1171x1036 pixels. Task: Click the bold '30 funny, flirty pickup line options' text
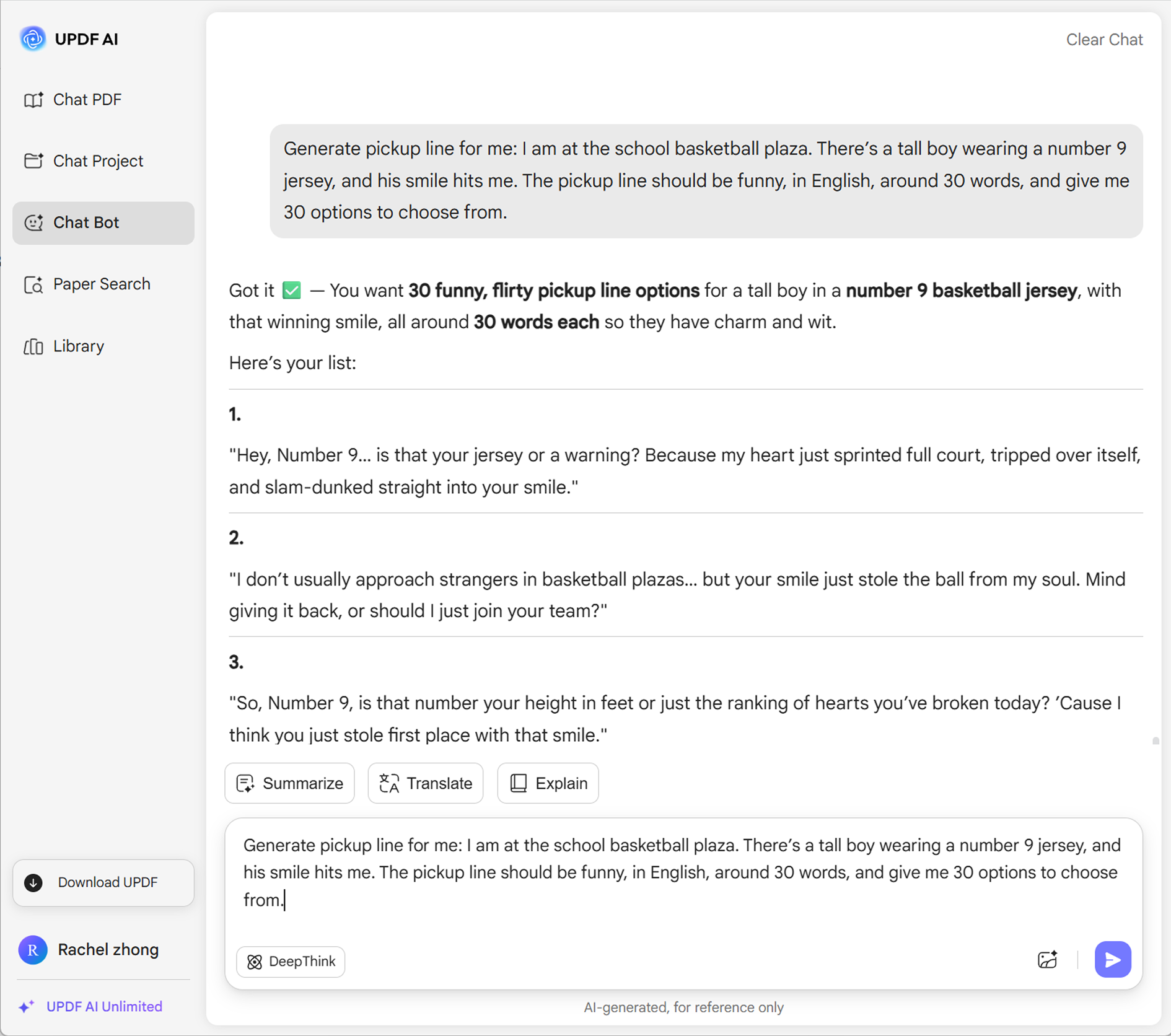click(x=554, y=291)
